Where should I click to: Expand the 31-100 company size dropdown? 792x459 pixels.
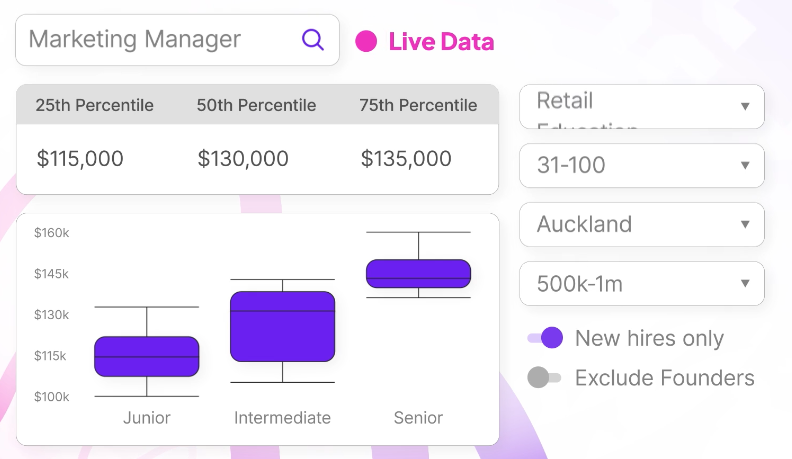641,165
